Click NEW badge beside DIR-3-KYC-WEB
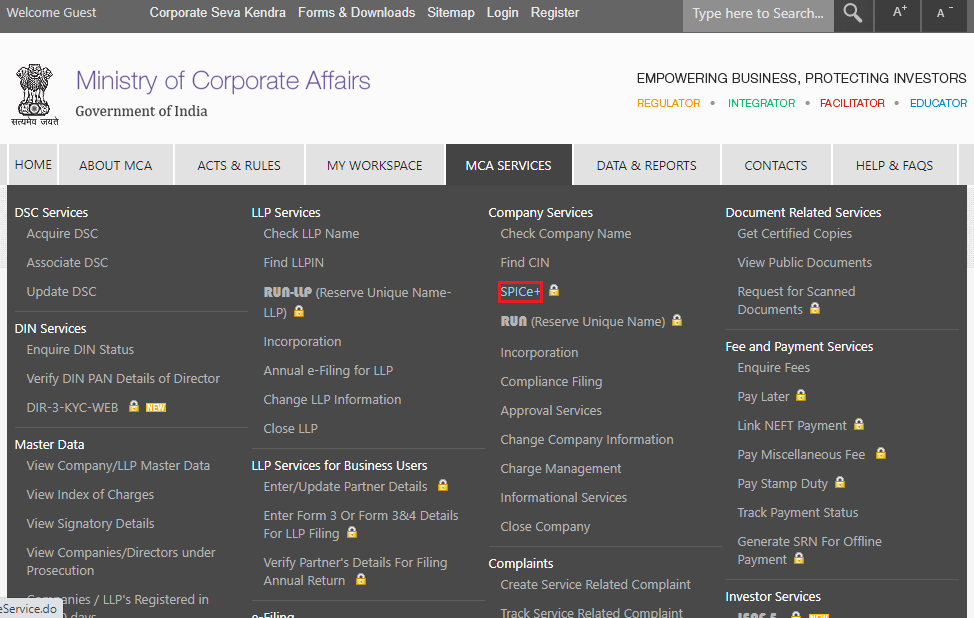The image size is (974, 618). pos(156,407)
